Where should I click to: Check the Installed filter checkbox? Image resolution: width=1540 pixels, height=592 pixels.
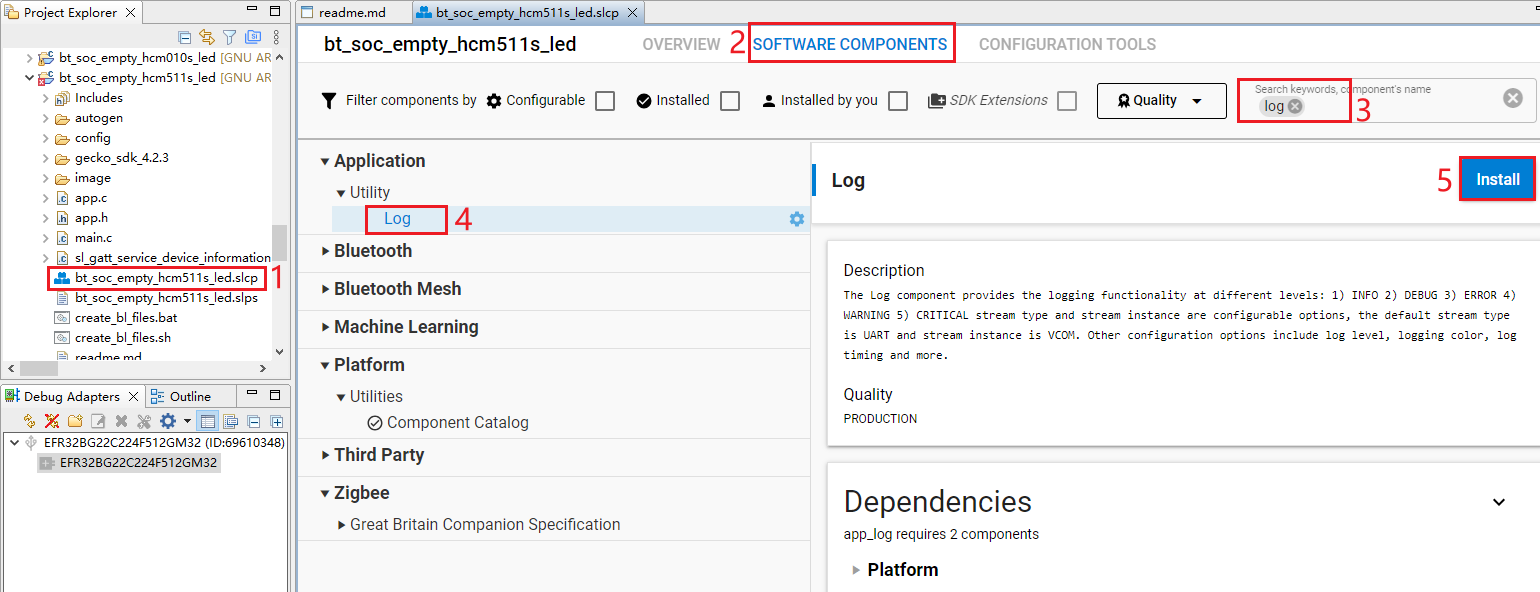[730, 100]
